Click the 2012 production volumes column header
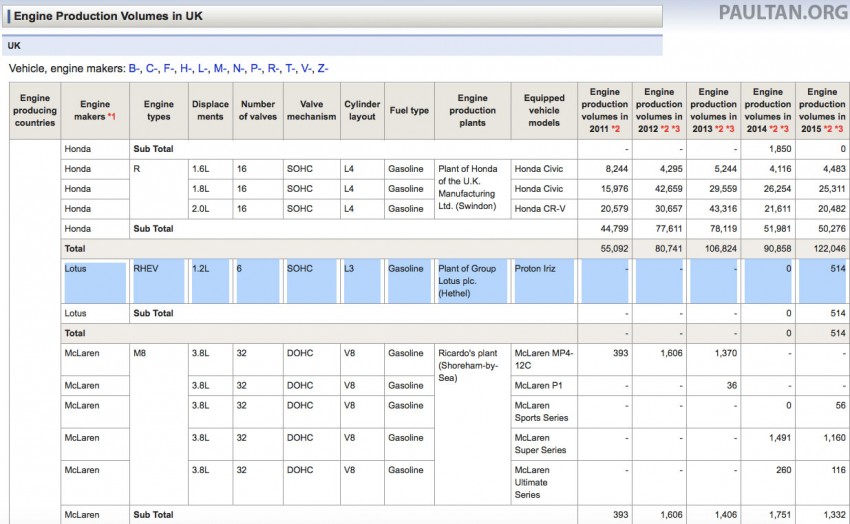The image size is (850, 524). (x=659, y=111)
